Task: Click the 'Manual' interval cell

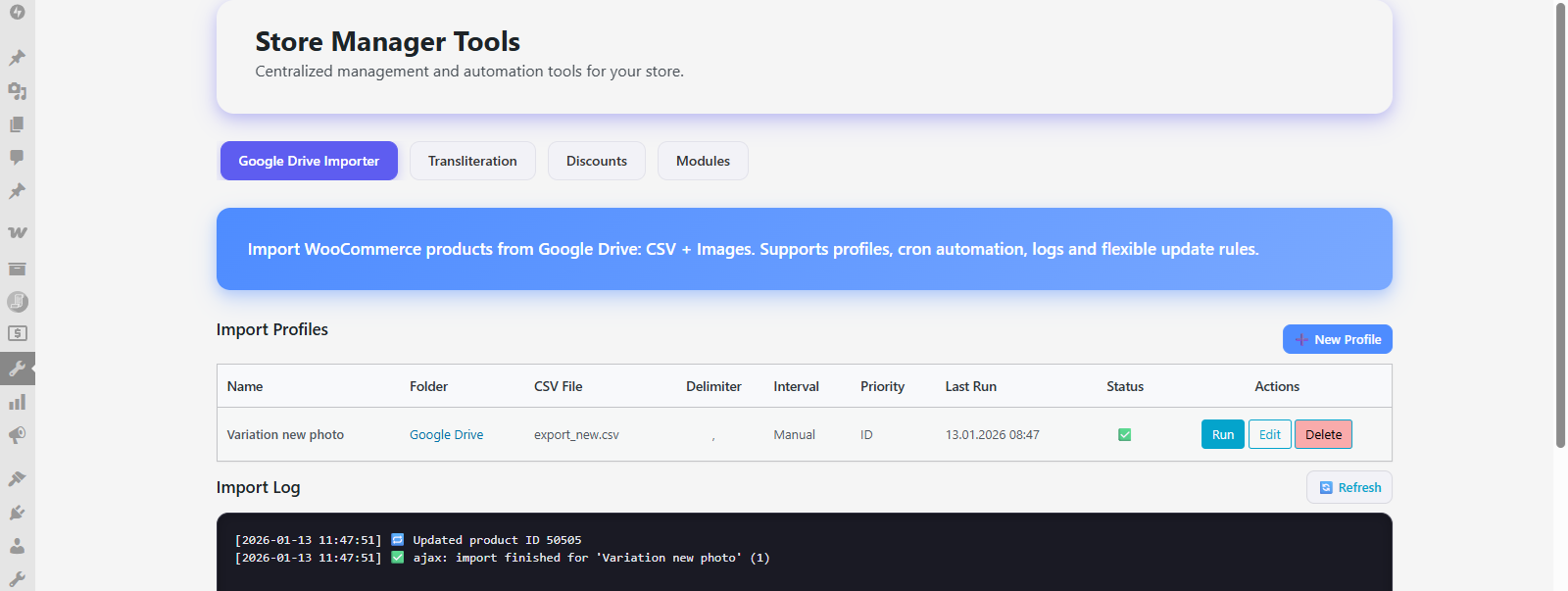Action: (794, 435)
